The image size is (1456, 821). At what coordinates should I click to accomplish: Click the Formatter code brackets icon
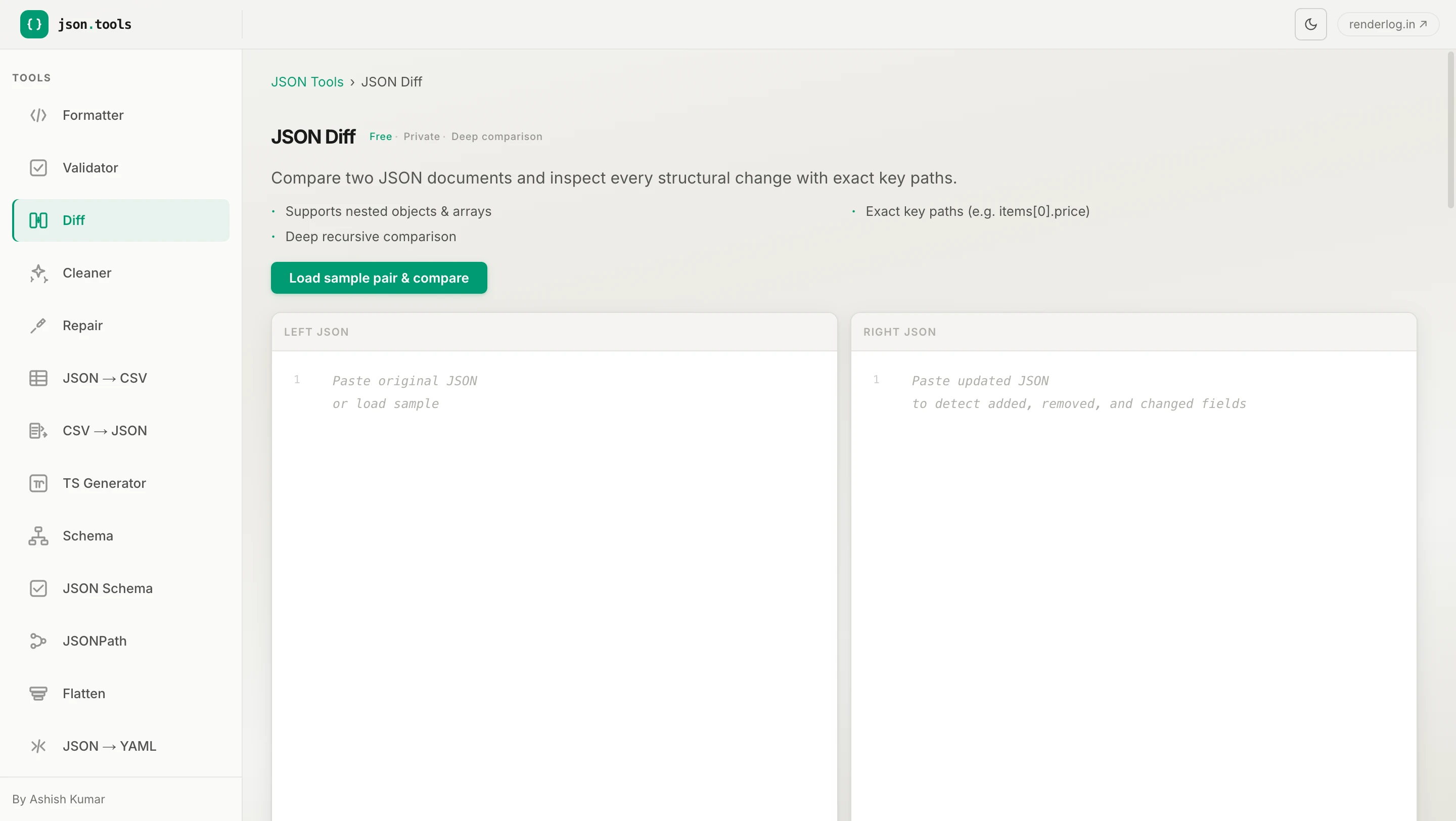click(x=38, y=115)
